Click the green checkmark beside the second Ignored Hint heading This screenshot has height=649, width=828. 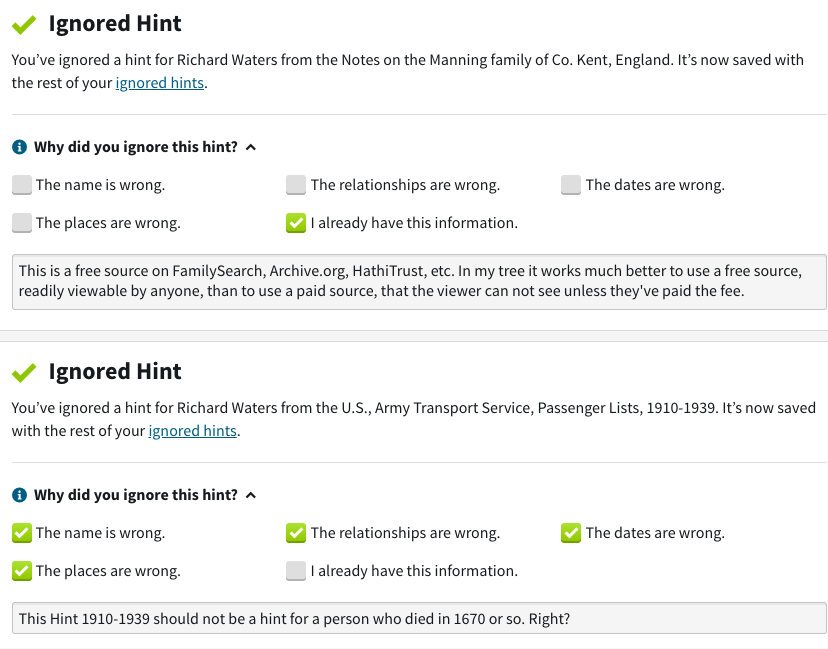coord(24,372)
